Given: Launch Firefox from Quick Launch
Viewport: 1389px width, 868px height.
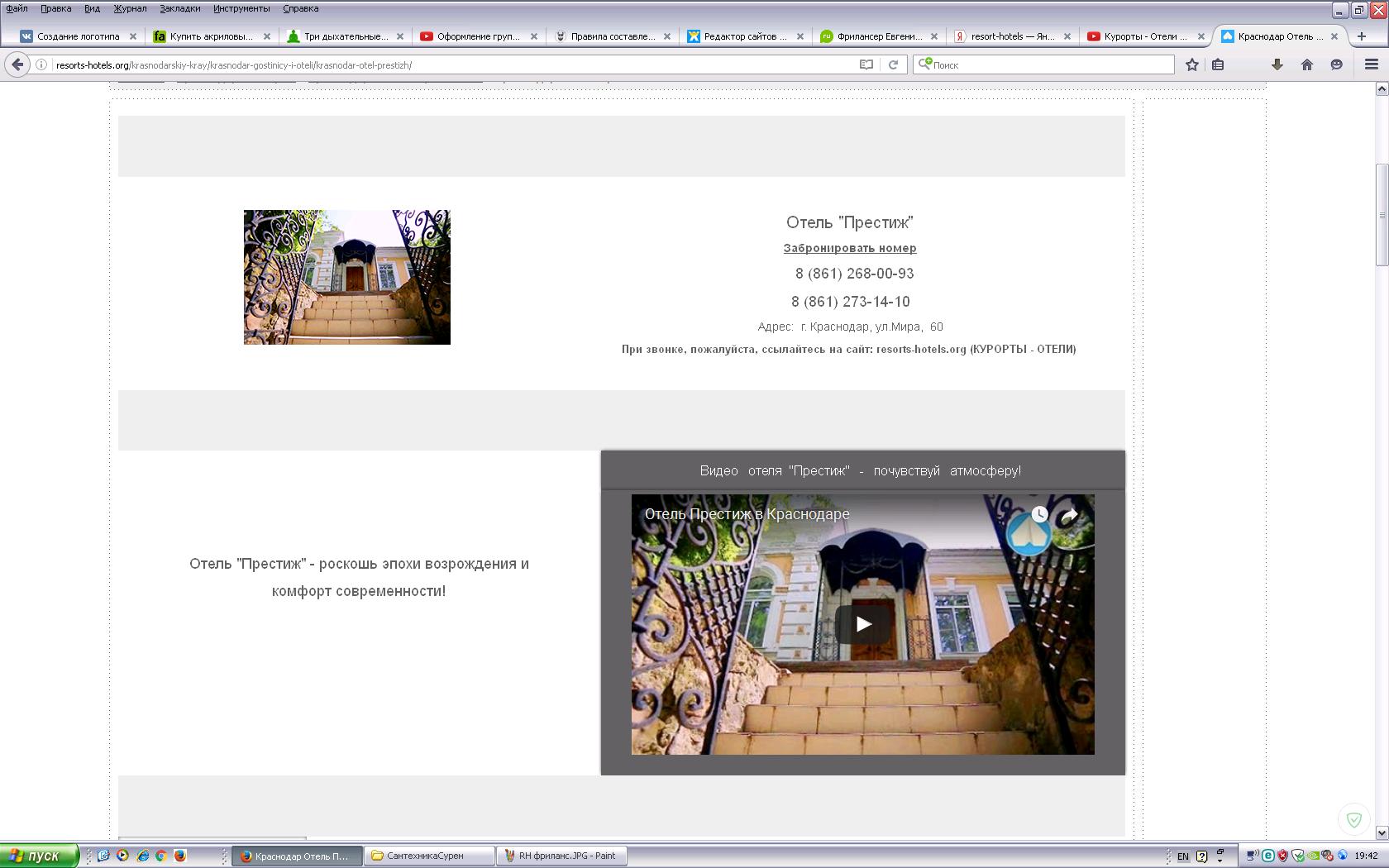Looking at the screenshot, I should 180,856.
